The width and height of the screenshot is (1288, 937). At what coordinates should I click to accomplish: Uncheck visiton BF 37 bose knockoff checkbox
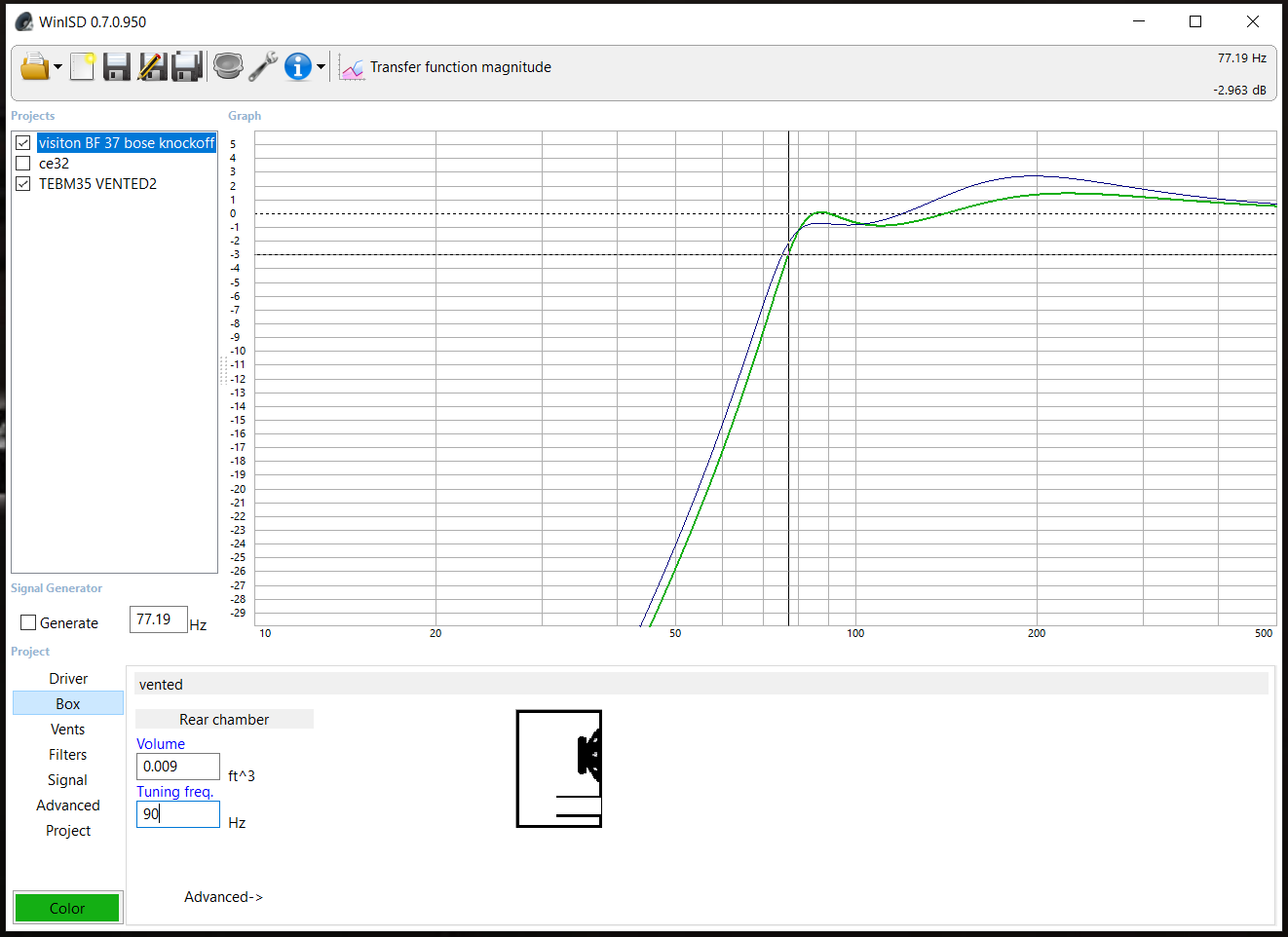(23, 143)
